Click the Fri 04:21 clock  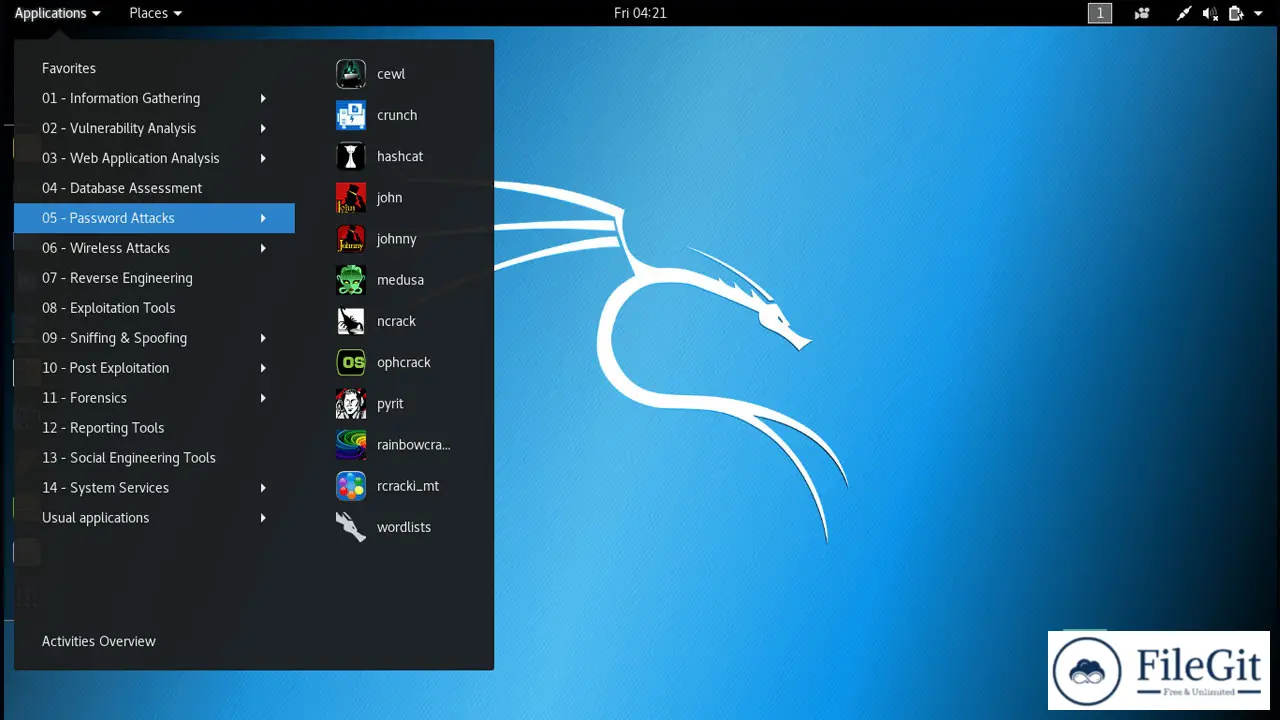pyautogui.click(x=640, y=13)
